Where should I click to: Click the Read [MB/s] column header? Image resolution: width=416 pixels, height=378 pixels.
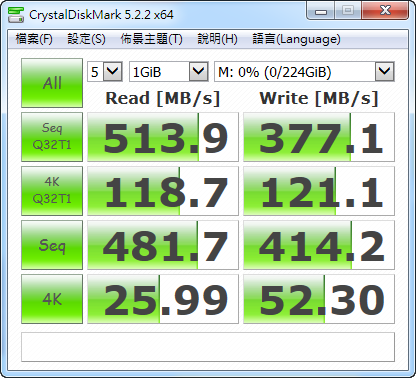pos(163,98)
